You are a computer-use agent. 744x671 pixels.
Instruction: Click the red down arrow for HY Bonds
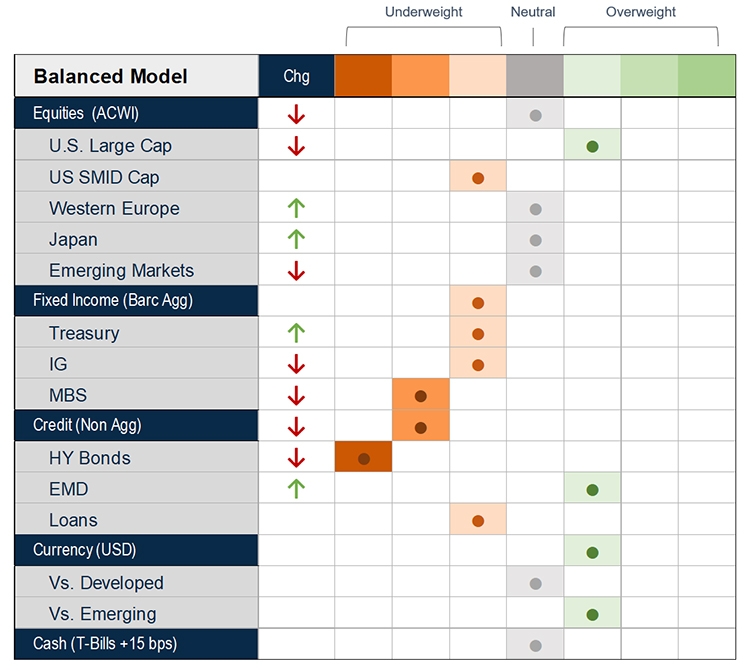tap(296, 457)
